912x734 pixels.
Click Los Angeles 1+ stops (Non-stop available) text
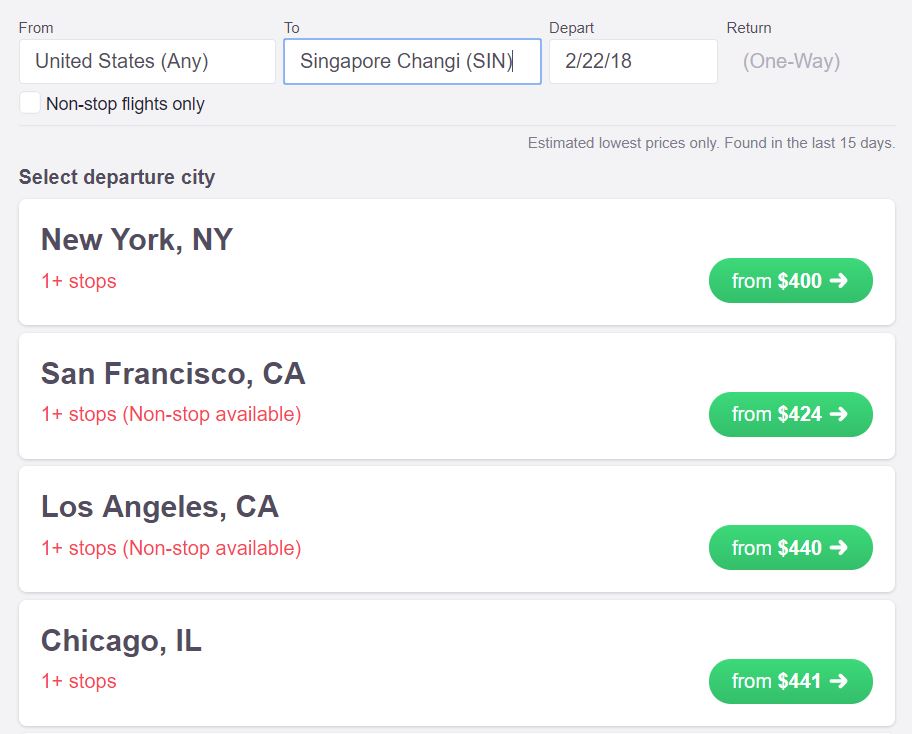pos(171,548)
